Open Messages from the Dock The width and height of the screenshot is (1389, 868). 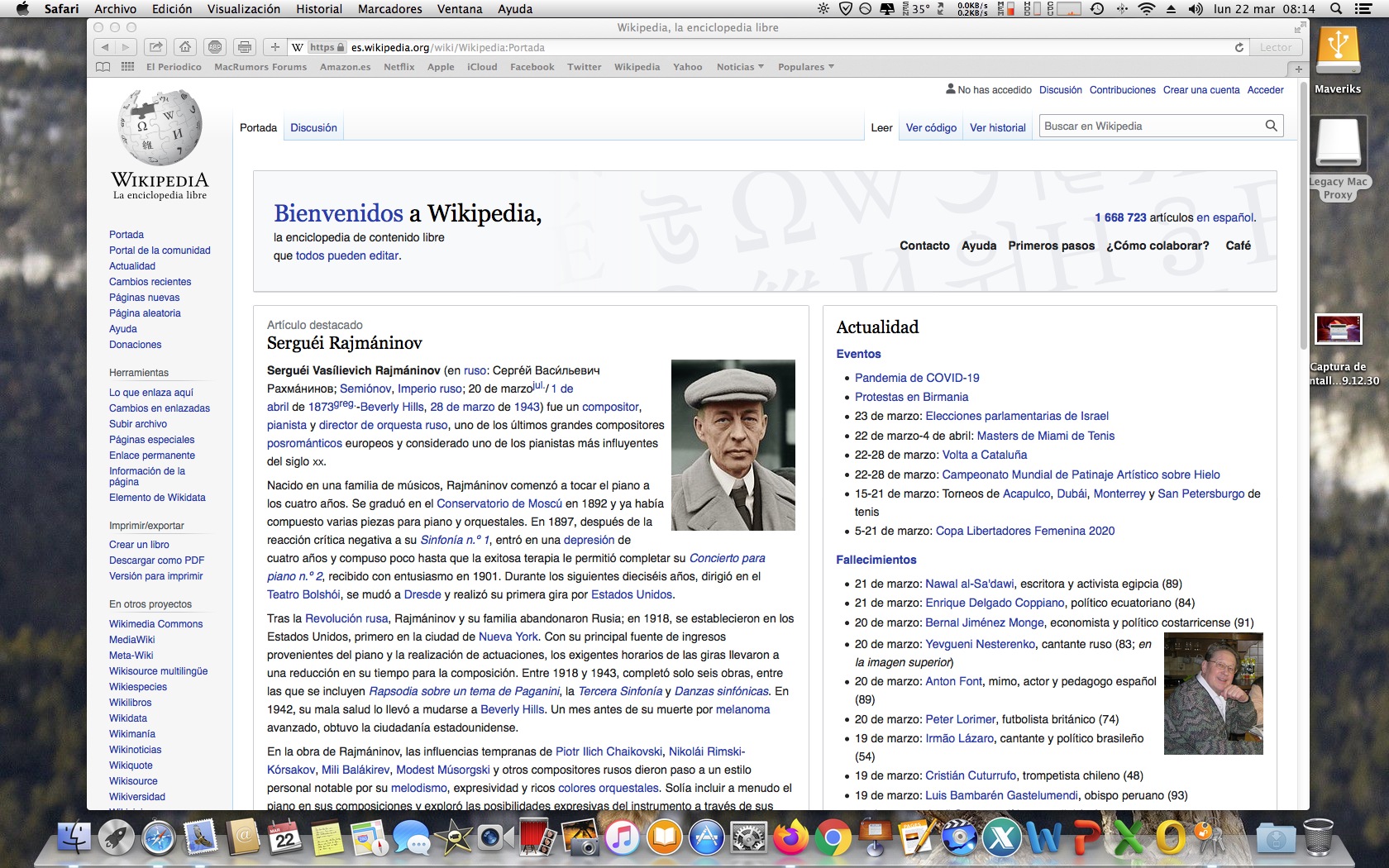(x=412, y=838)
